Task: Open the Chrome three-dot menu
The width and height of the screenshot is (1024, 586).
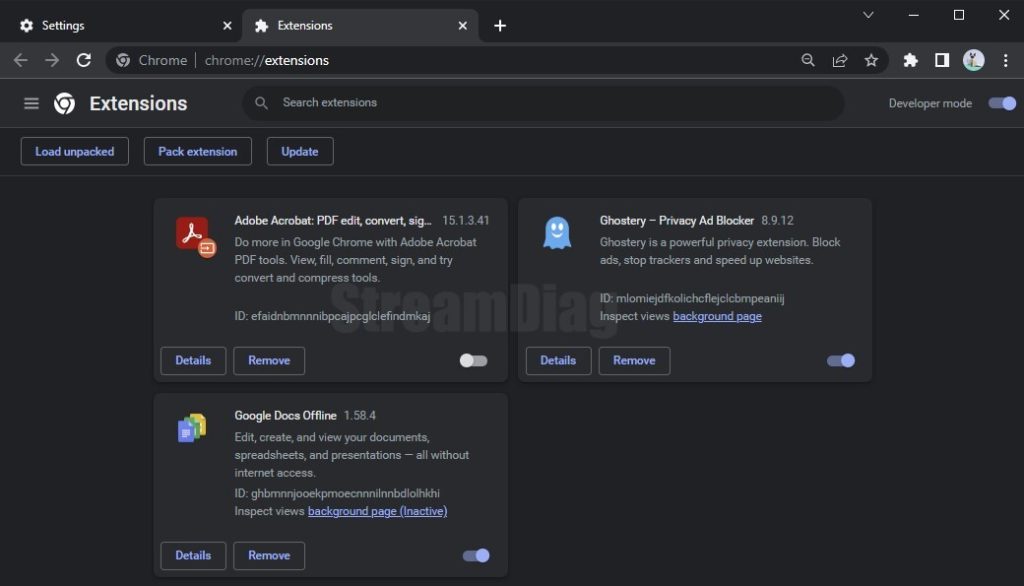Action: pyautogui.click(x=1005, y=60)
